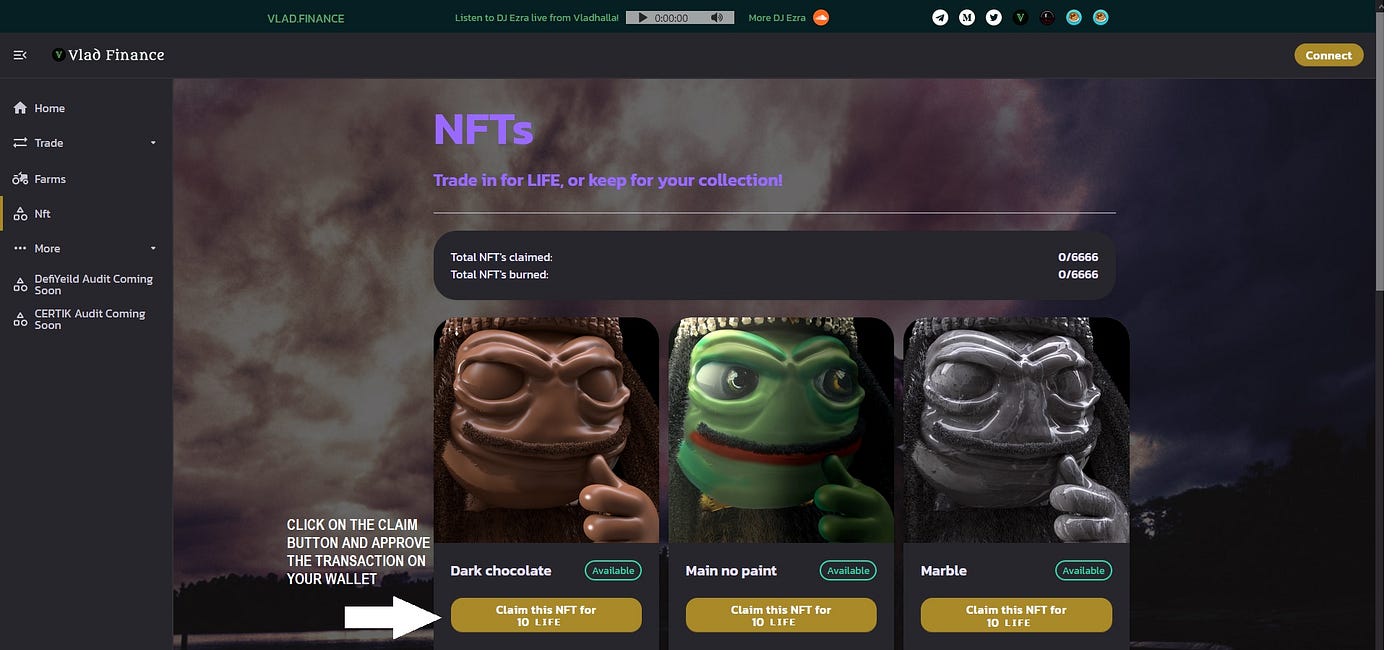
Task: Open the Medium icon link
Action: 967,17
